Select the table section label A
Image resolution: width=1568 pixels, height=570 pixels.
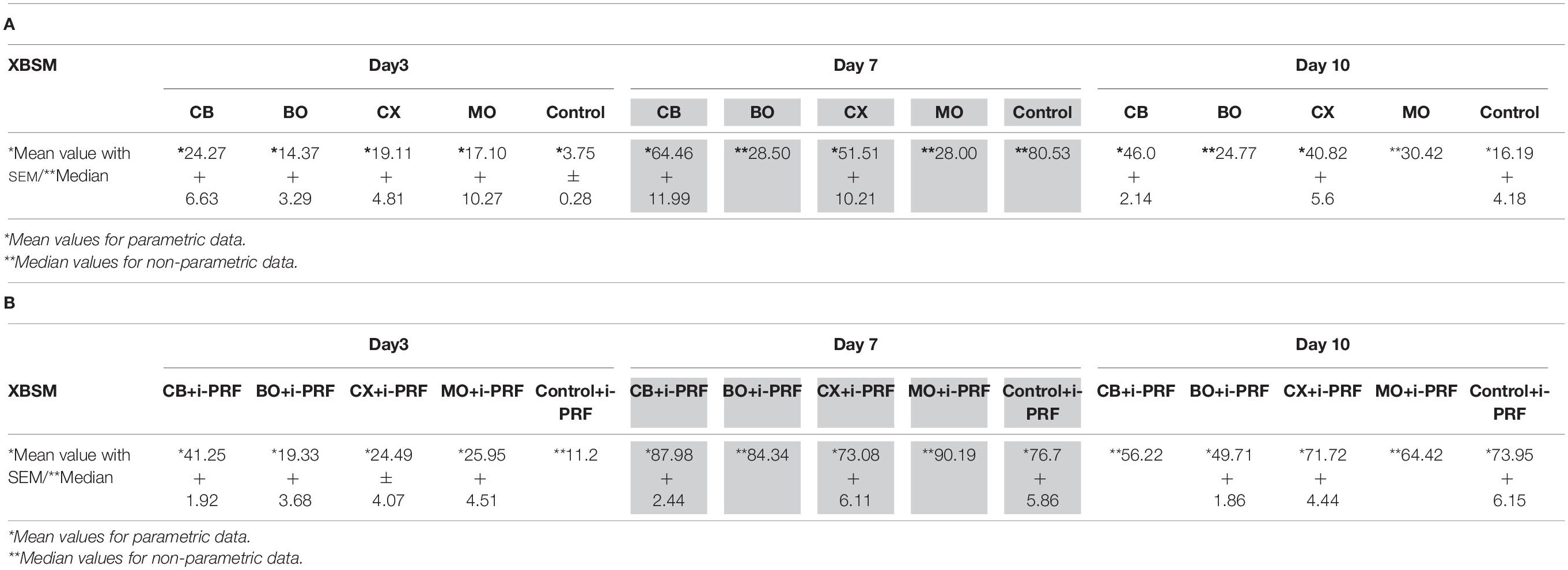(x=10, y=24)
